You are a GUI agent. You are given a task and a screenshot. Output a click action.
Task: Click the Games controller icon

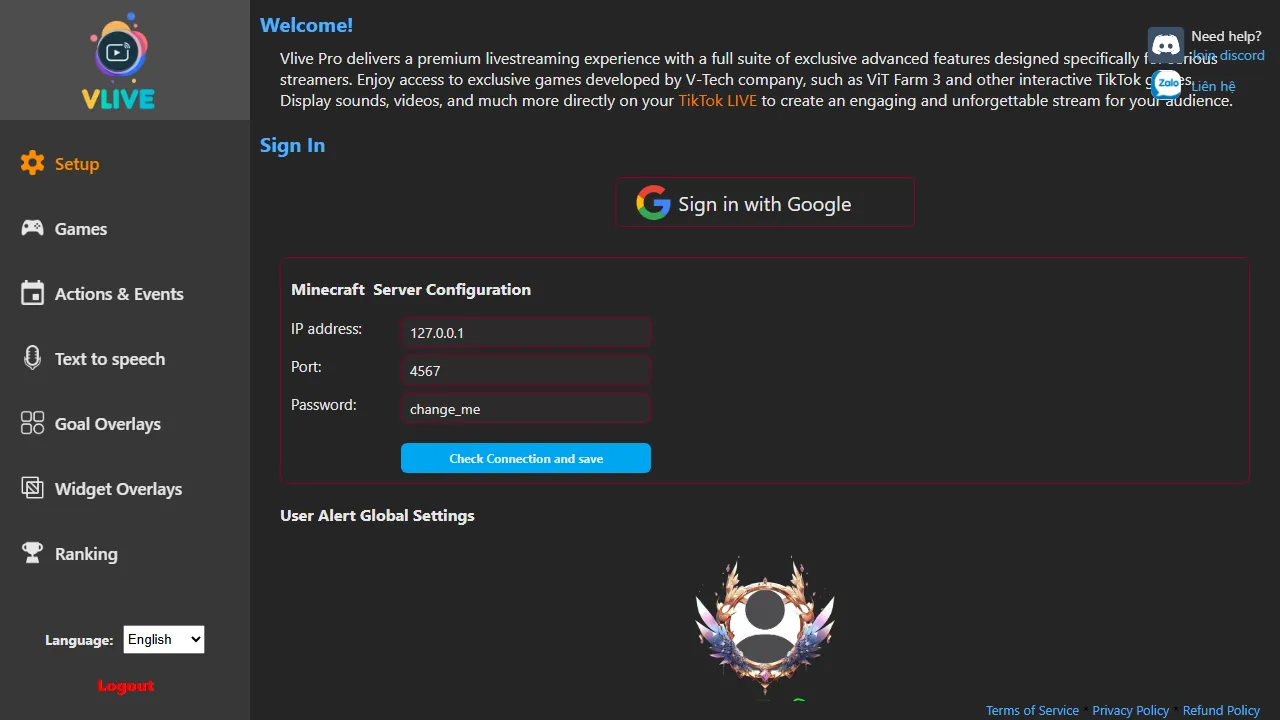[33, 228]
